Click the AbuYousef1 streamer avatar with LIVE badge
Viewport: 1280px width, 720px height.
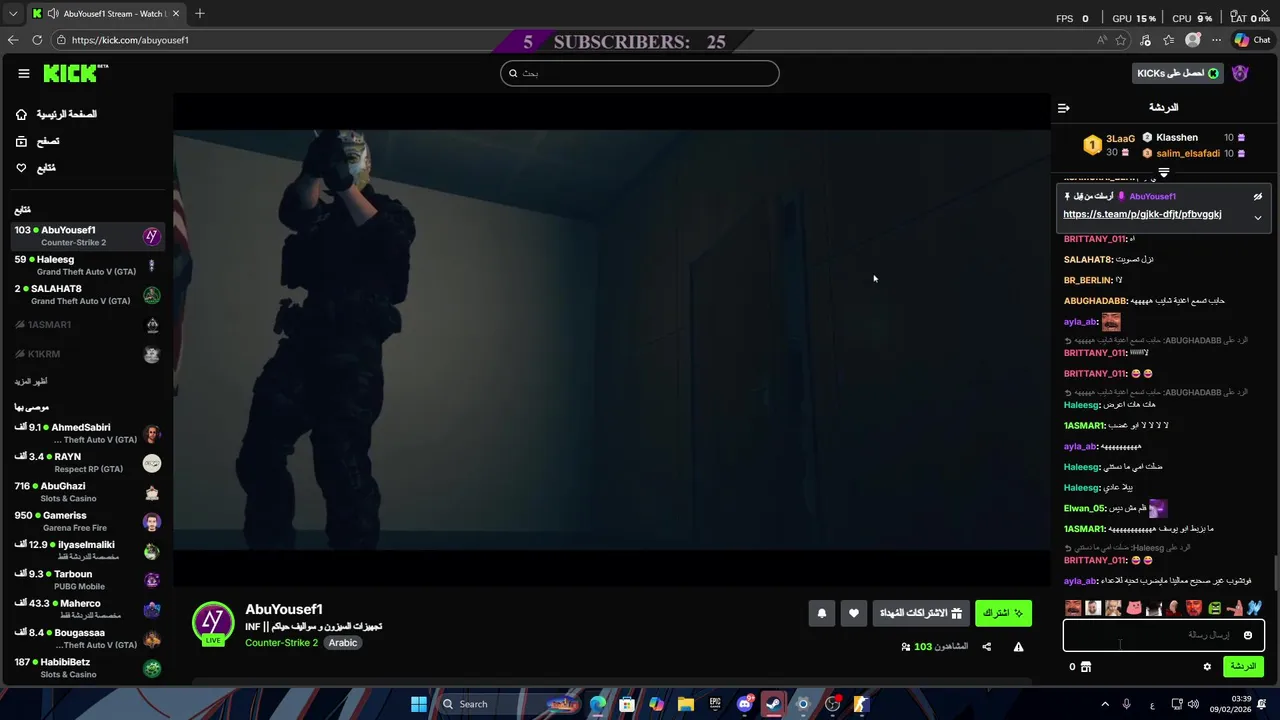(x=213, y=623)
